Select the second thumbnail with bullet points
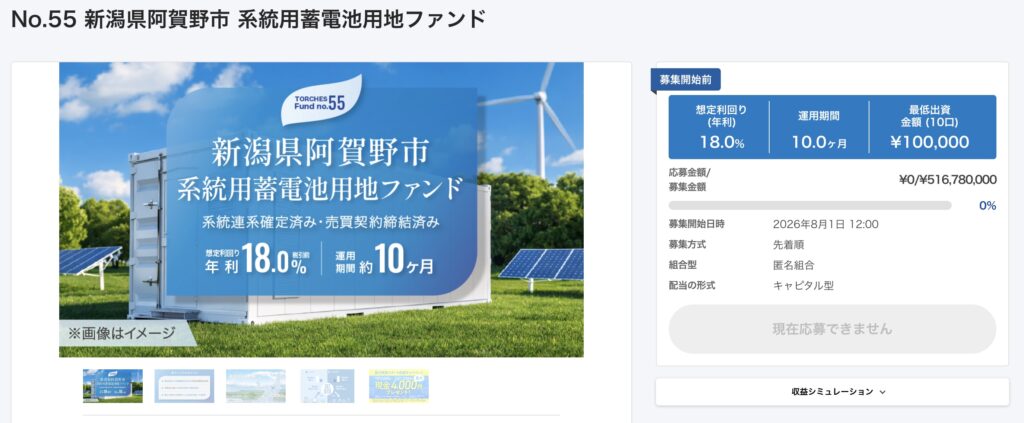The width and height of the screenshot is (1024, 423). coord(184,386)
